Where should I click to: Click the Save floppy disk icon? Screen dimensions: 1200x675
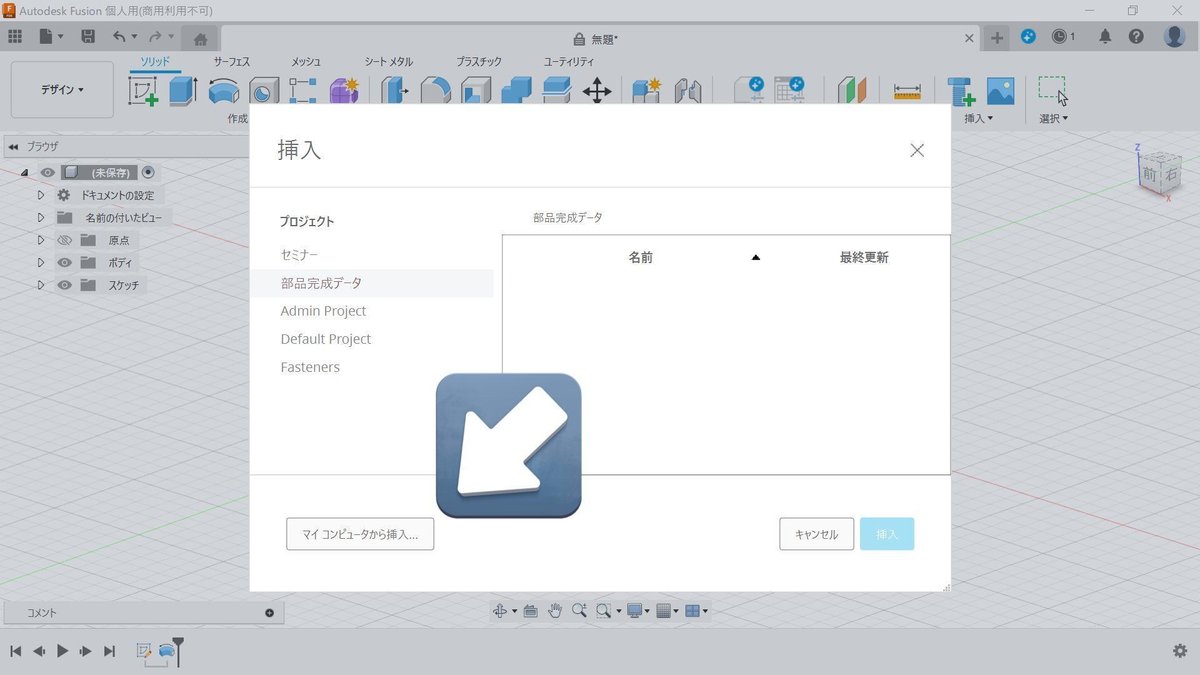click(x=88, y=37)
